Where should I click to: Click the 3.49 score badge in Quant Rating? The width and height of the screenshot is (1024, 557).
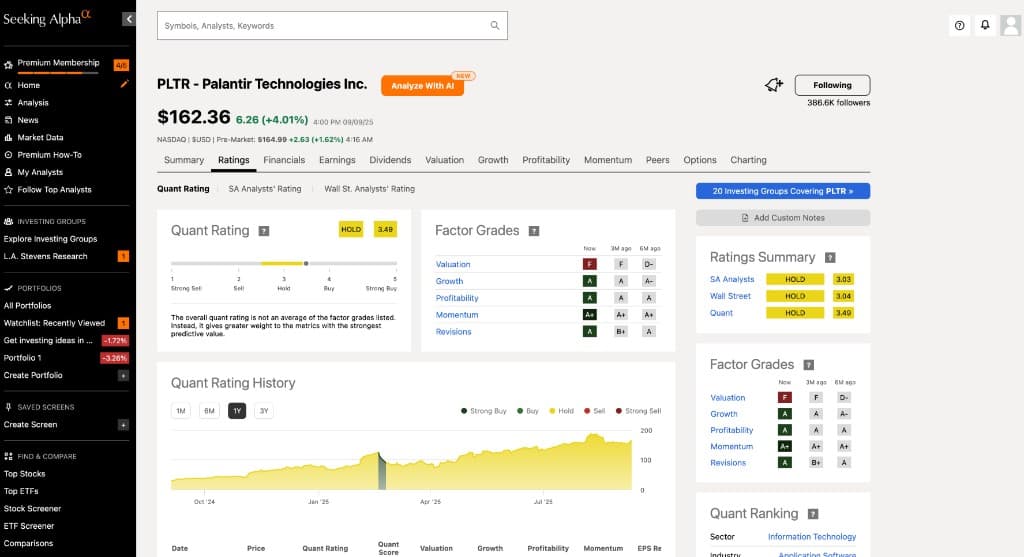click(x=385, y=229)
